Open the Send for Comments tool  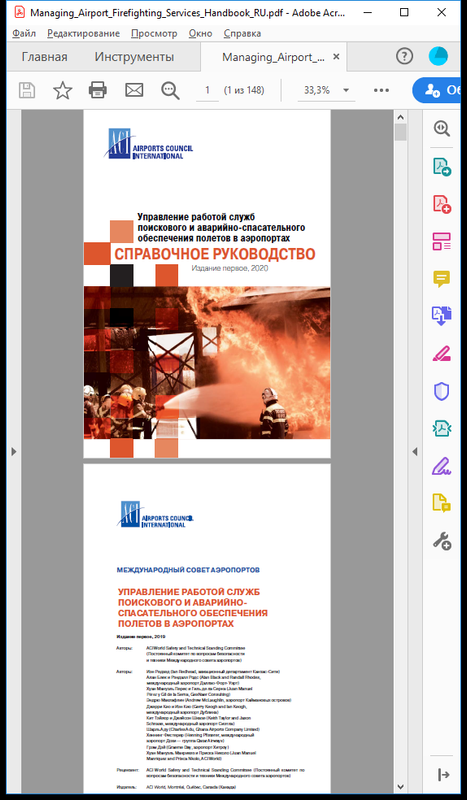[x=442, y=503]
